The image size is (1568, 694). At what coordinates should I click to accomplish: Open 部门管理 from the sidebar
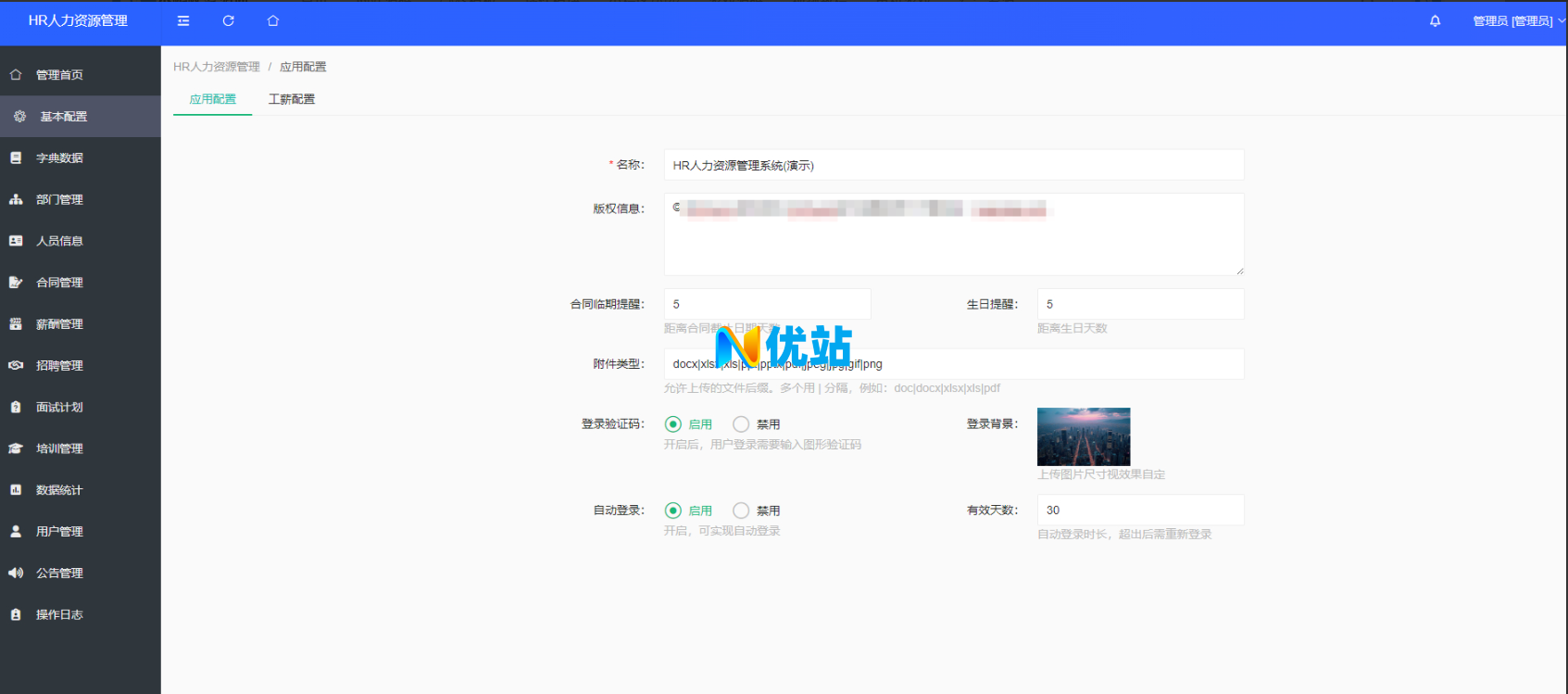click(59, 199)
